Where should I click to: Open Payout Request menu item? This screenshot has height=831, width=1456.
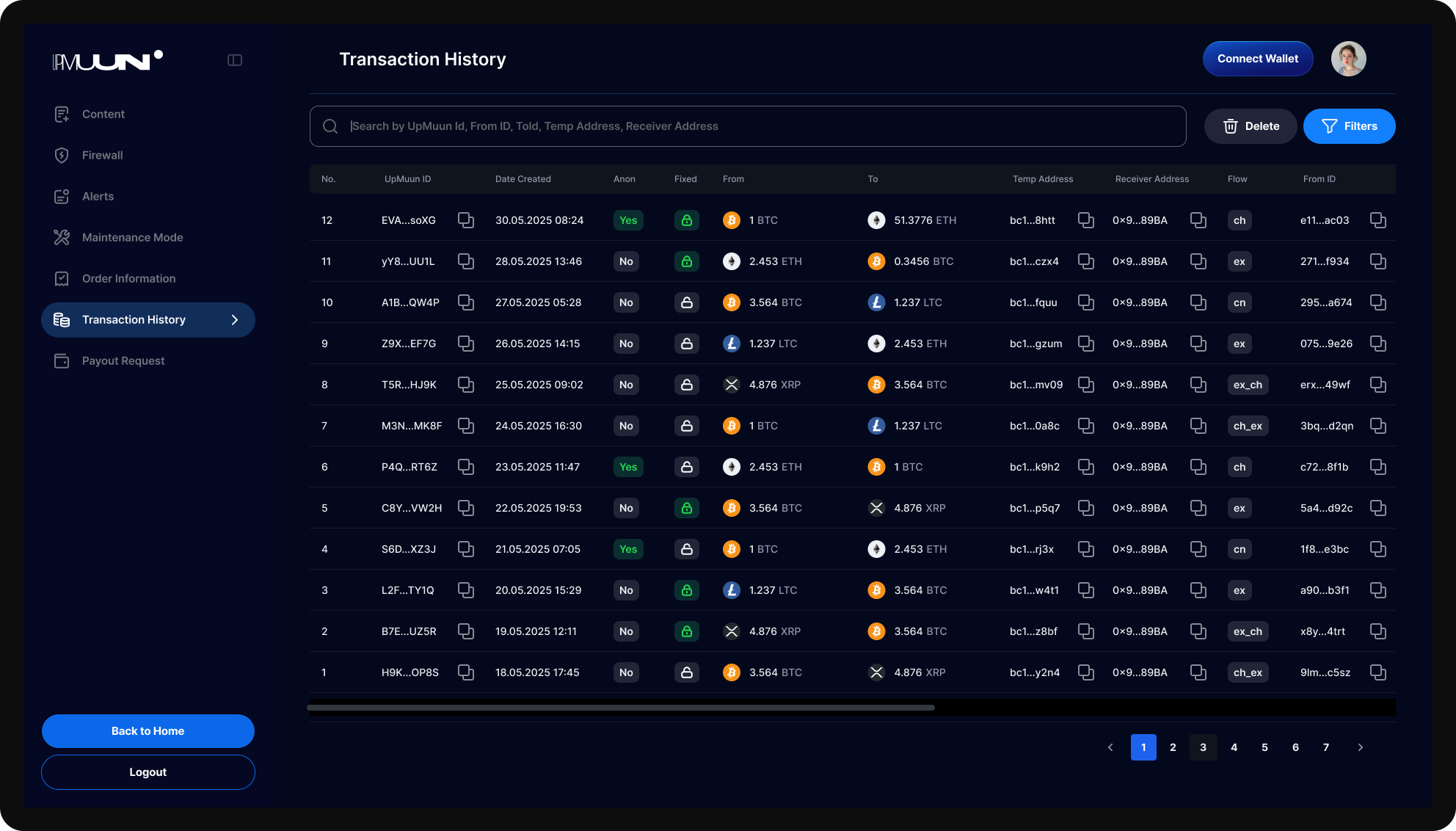(x=123, y=361)
